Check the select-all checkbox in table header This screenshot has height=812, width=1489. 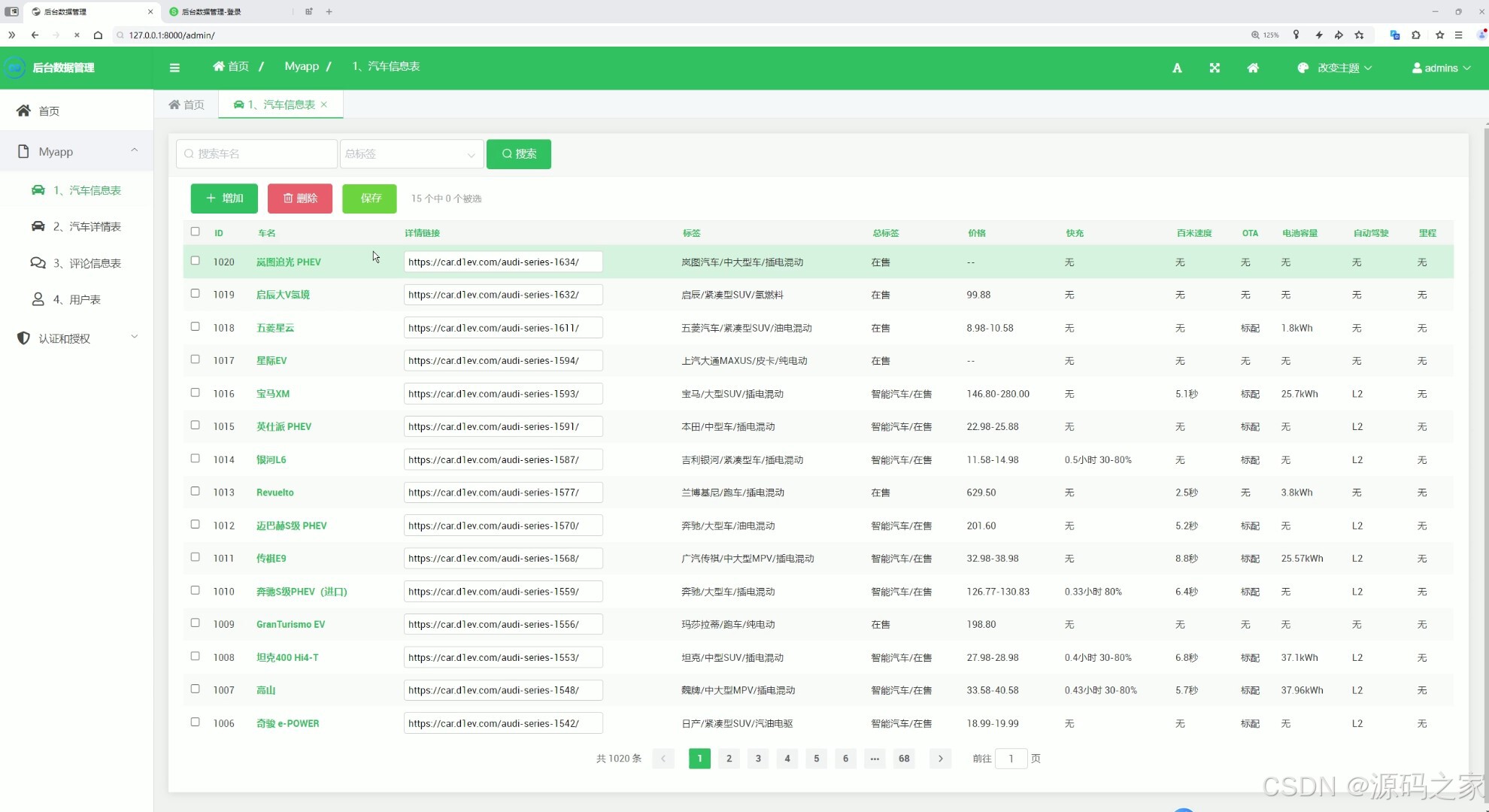[x=196, y=232]
